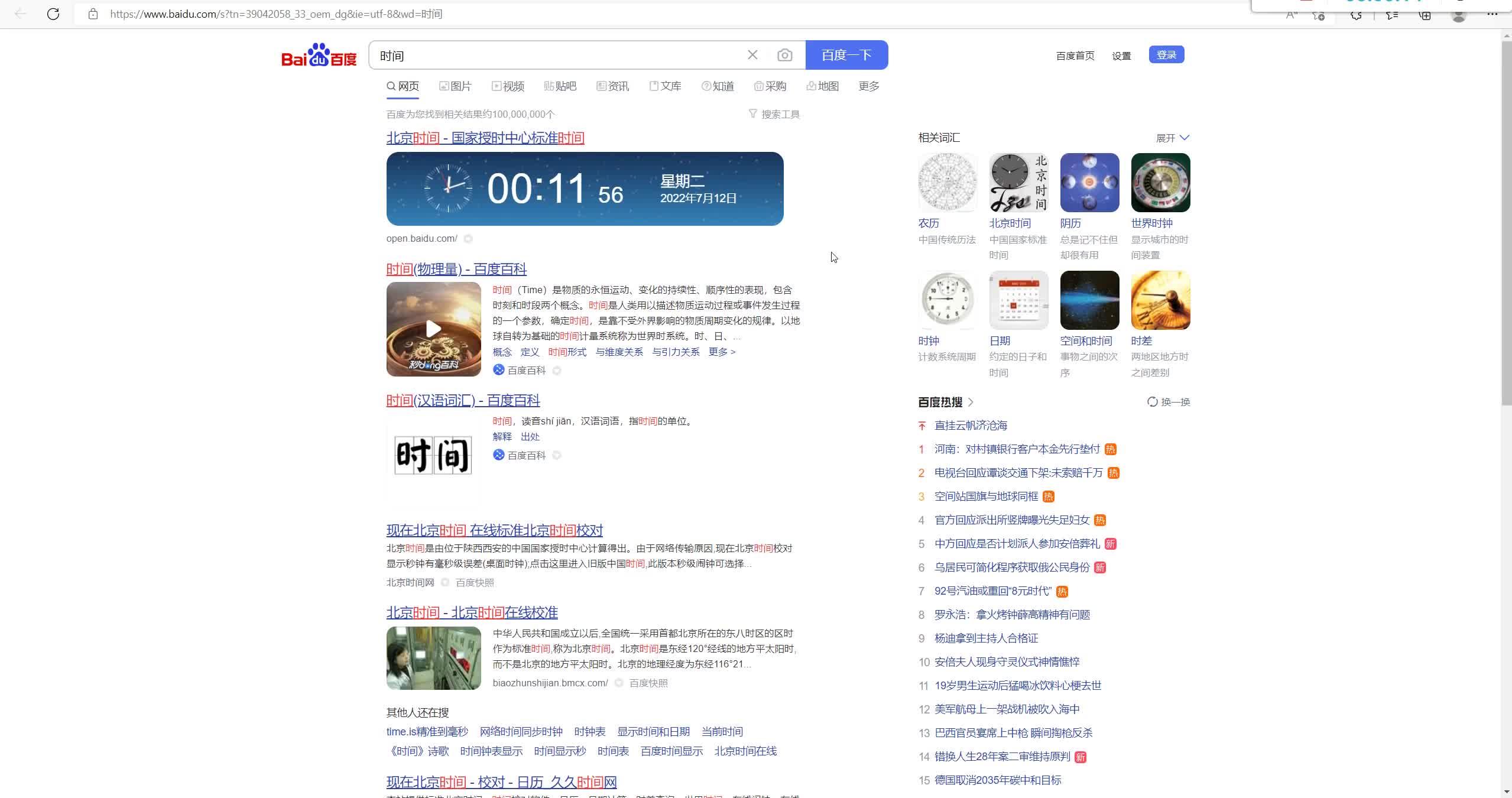Open 时间(物理量) - 百度百科 result
This screenshot has width=1512, height=798.
[x=456, y=269]
